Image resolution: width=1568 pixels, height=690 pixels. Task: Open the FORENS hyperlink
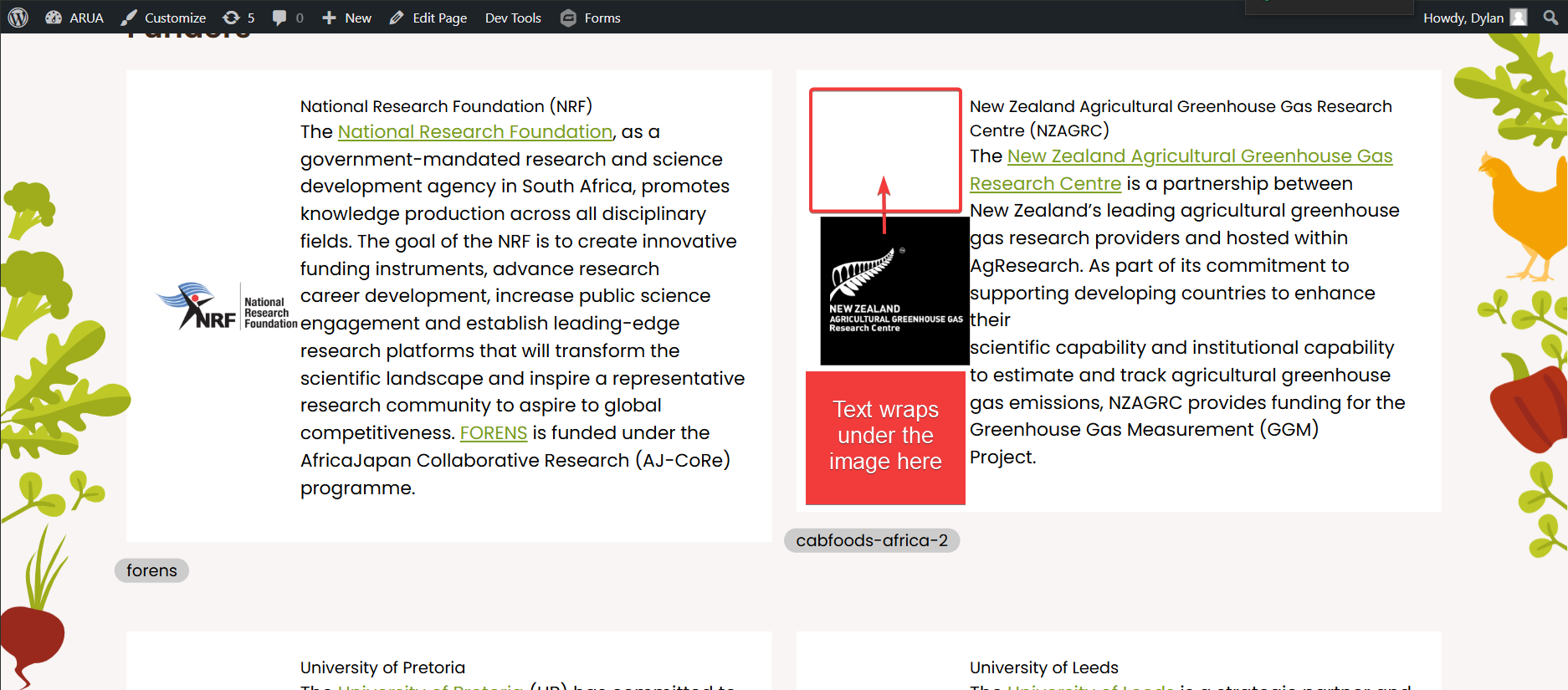493,433
